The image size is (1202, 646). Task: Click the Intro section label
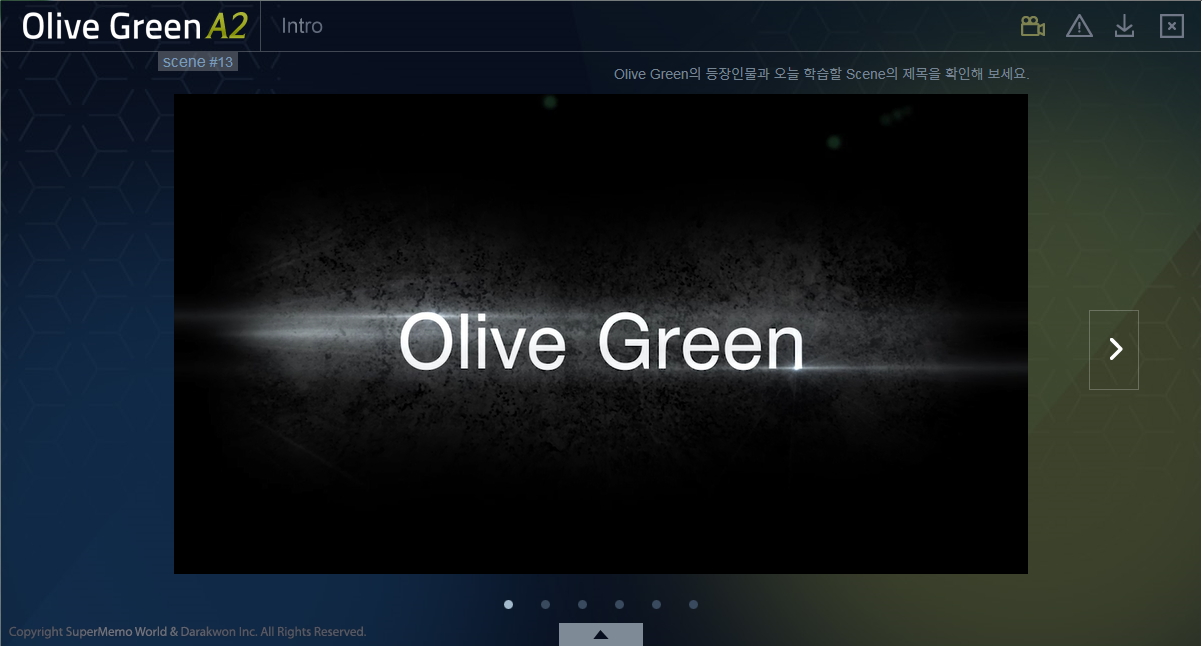click(x=302, y=26)
